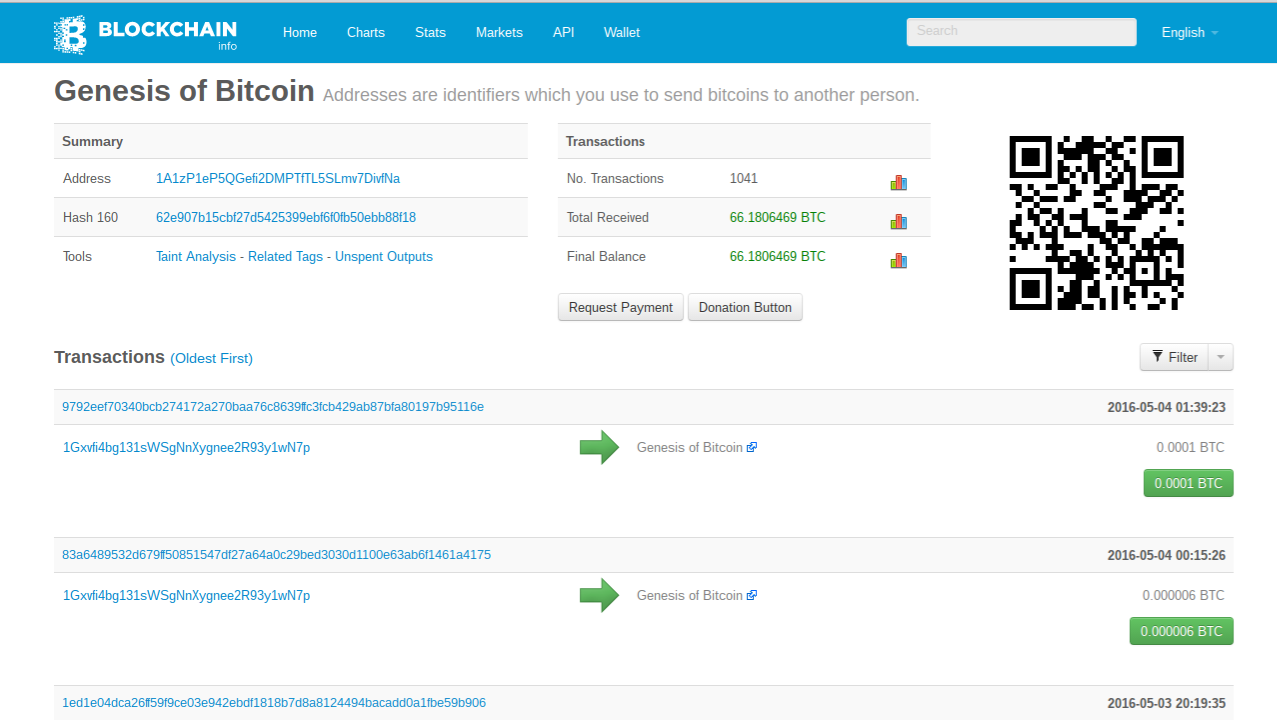1277x720 pixels.
Task: Open Related Tags tool
Action: [285, 256]
